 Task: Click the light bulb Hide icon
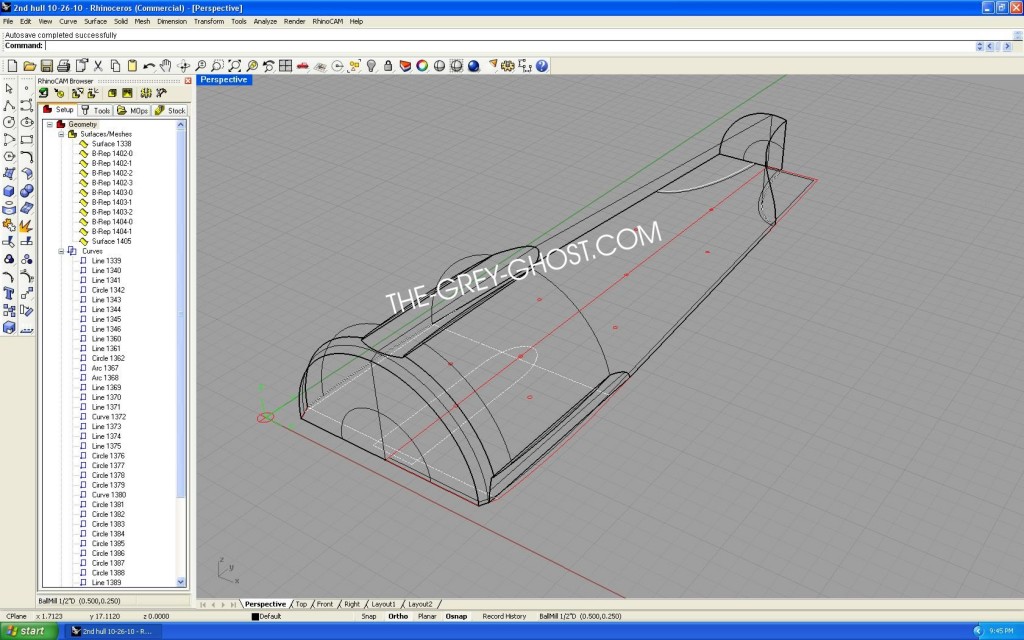coord(371,66)
